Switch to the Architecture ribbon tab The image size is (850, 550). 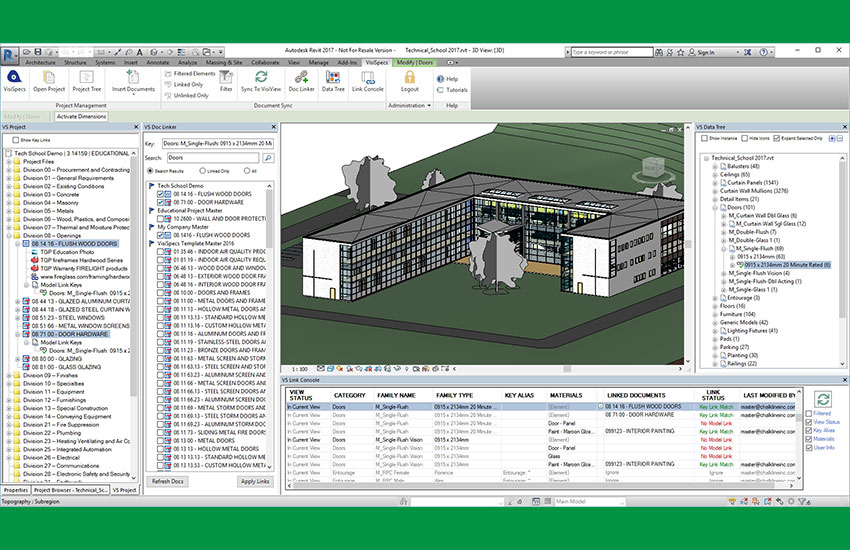(40, 62)
